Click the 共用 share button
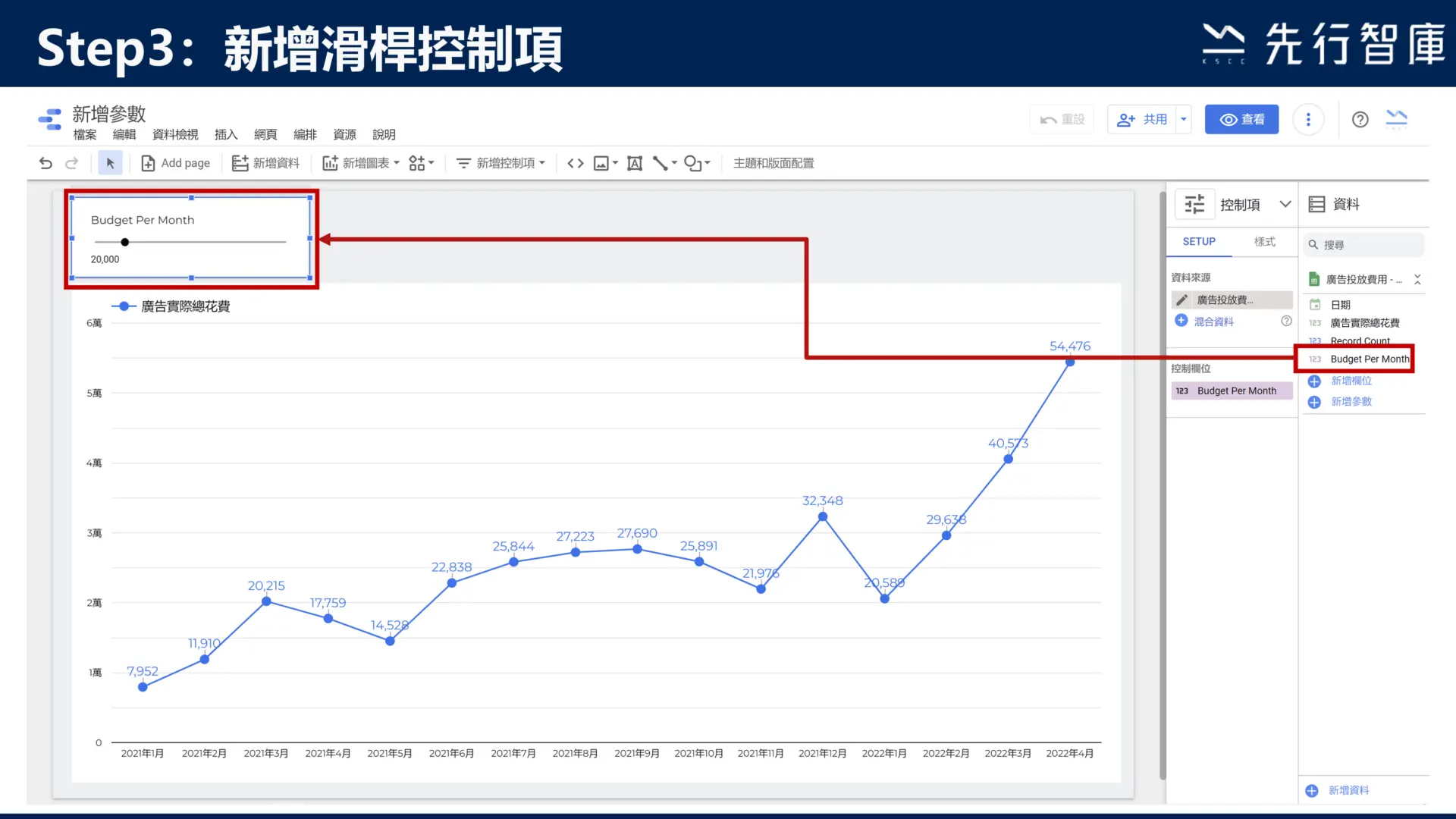Image resolution: width=1456 pixels, height=819 pixels. click(x=1142, y=119)
